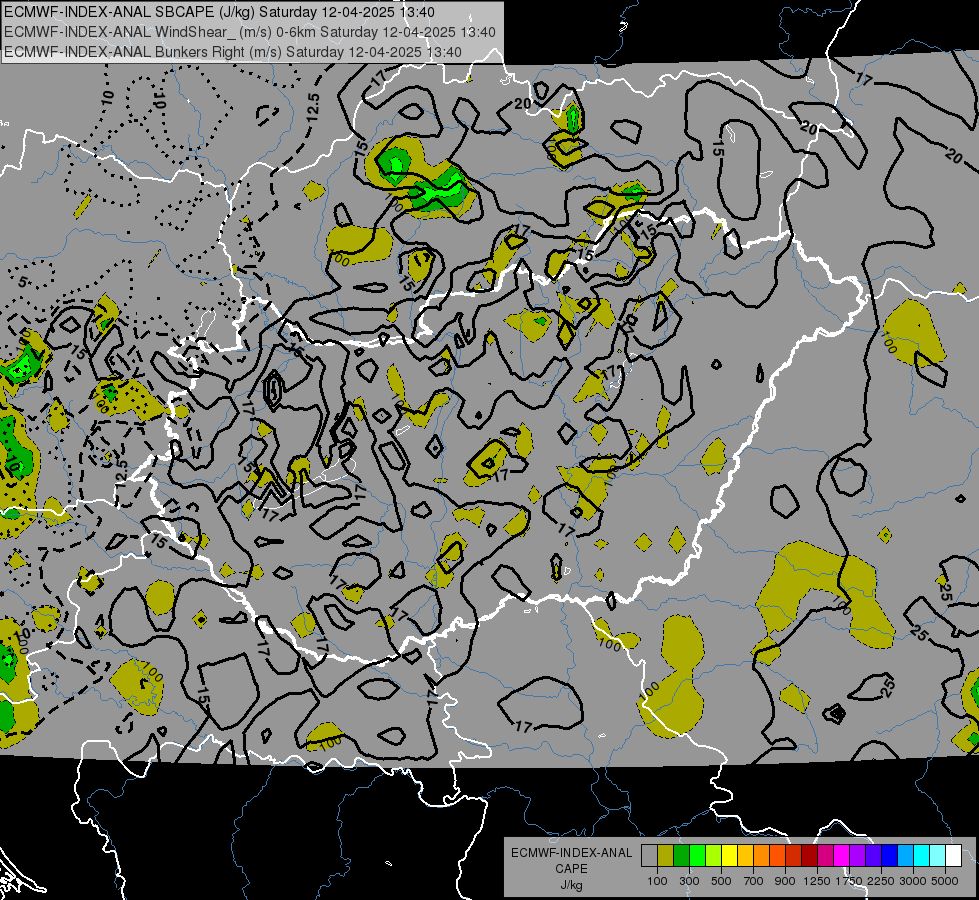Screen dimensions: 979x900
Task: Click the CAPE word in the legend
Action: [x=571, y=869]
